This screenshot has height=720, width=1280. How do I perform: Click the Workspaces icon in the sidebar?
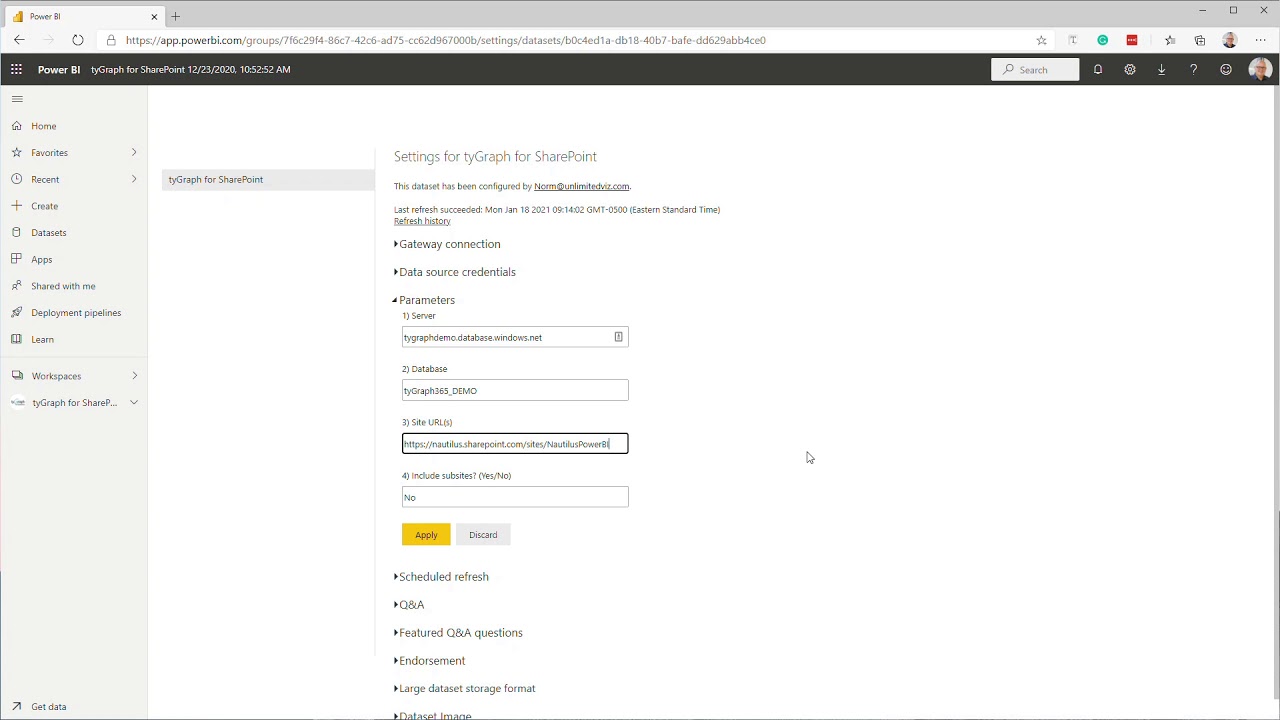pos(17,376)
